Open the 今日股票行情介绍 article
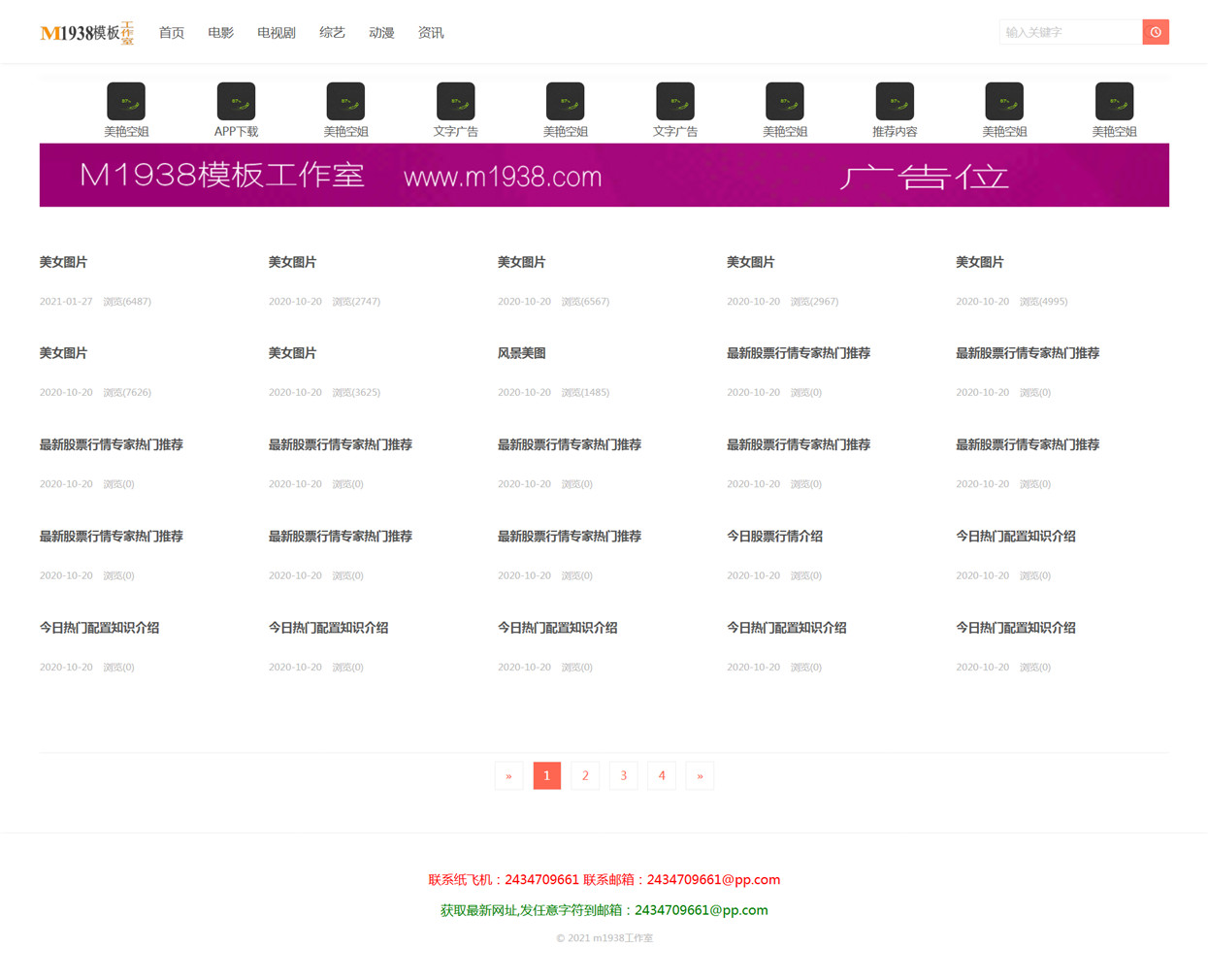The width and height of the screenshot is (1208, 980). [774, 536]
